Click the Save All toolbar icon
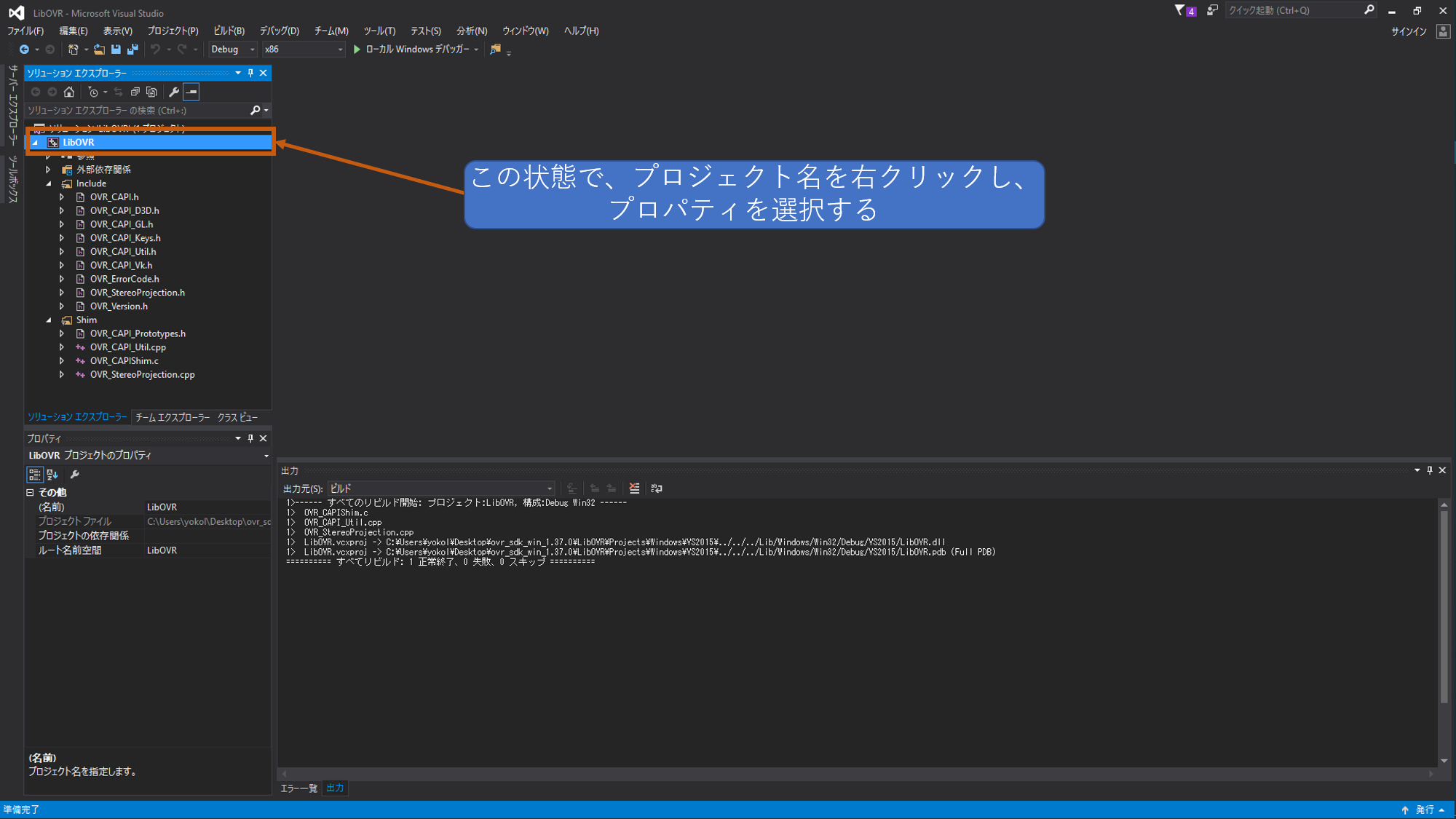1456x819 pixels. click(x=132, y=50)
